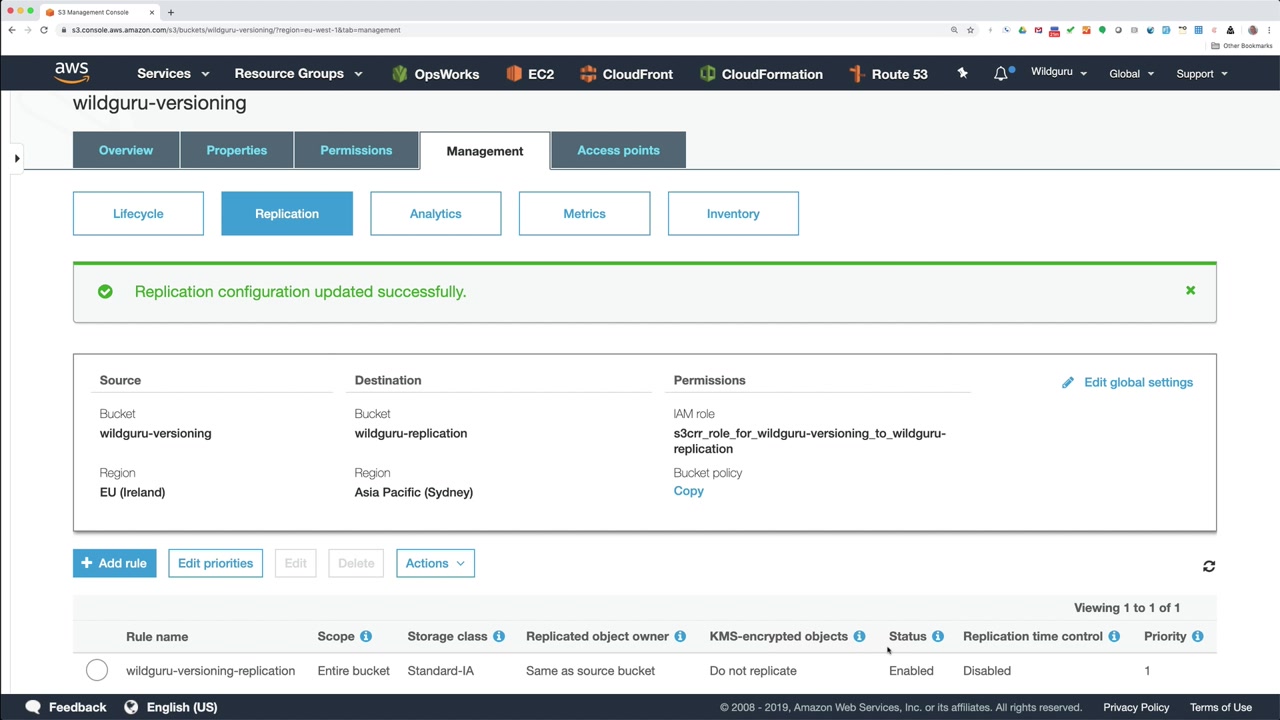Switch to the Overview tab
This screenshot has width=1280, height=720.
(126, 150)
